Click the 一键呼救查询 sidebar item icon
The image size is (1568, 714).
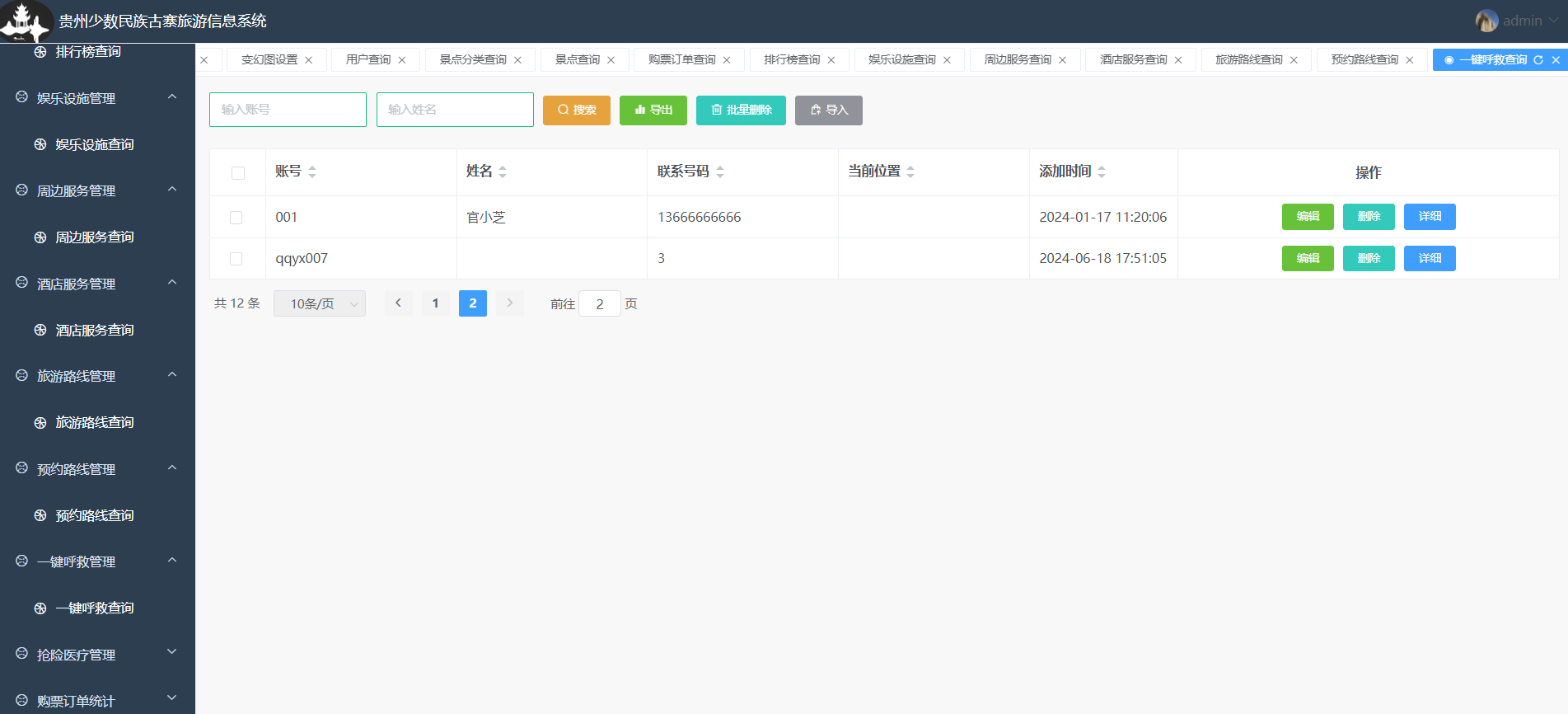(40, 608)
